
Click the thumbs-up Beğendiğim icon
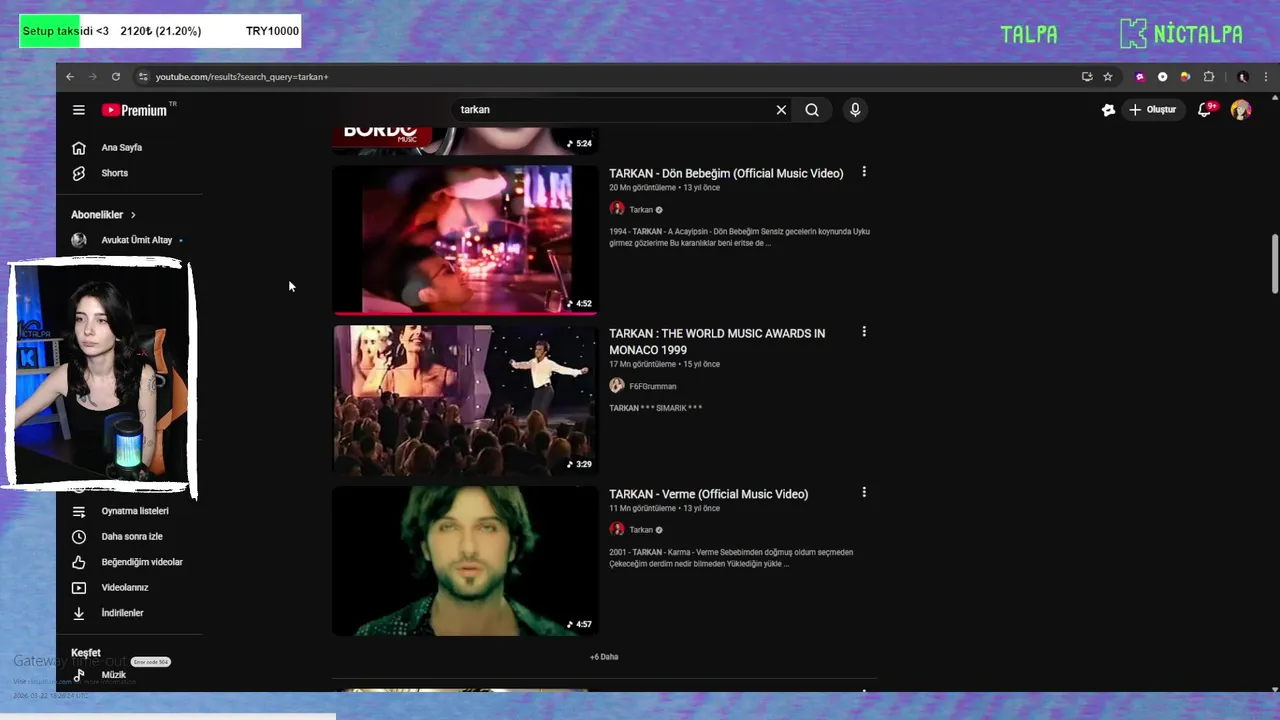click(79, 562)
